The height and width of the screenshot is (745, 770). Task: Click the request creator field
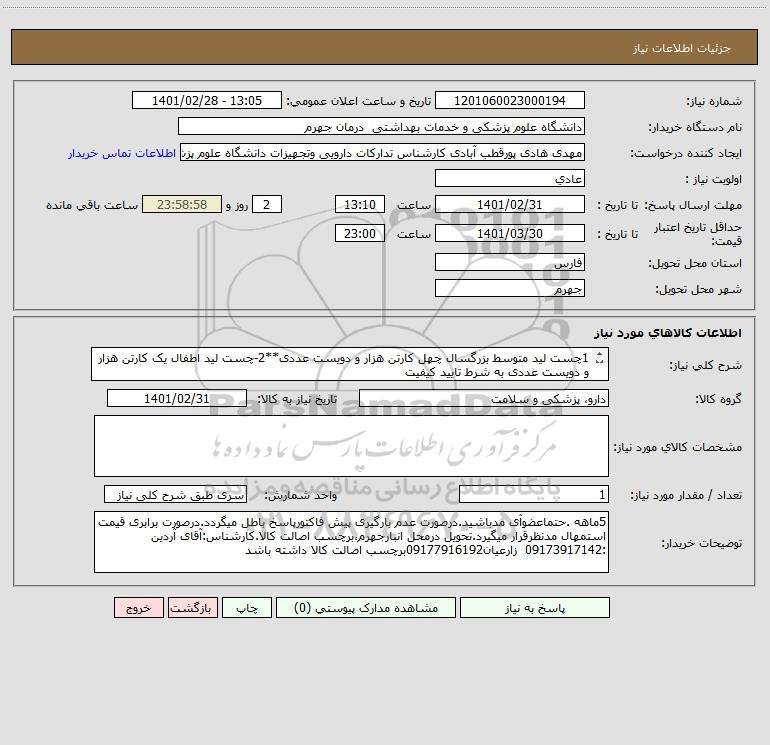[383, 153]
